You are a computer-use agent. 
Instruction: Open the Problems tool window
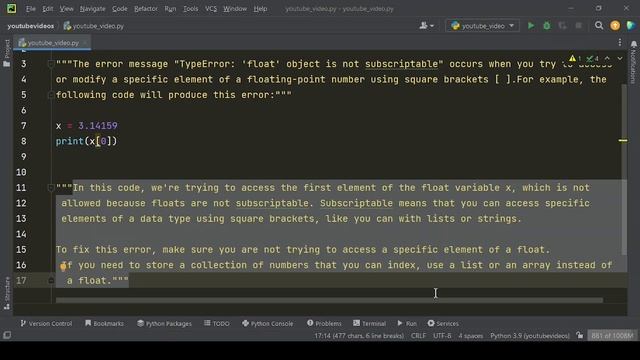click(324, 323)
